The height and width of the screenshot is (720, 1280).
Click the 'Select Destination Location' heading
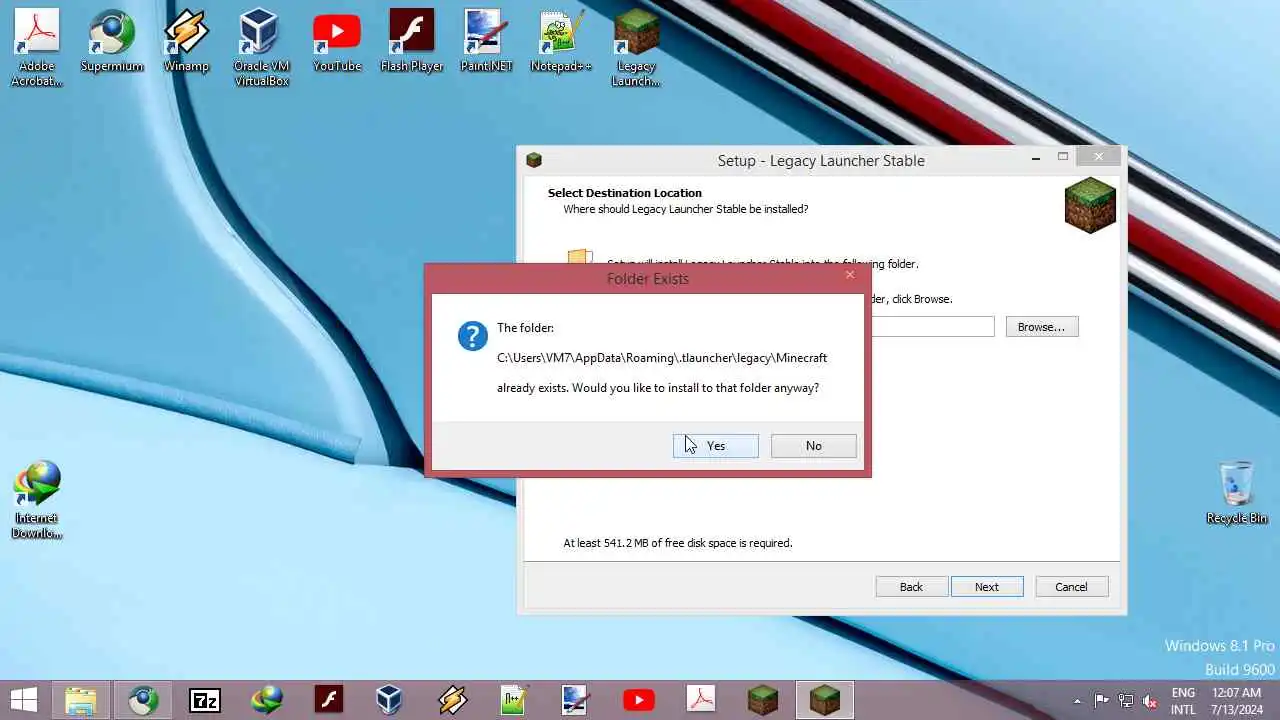click(x=625, y=193)
